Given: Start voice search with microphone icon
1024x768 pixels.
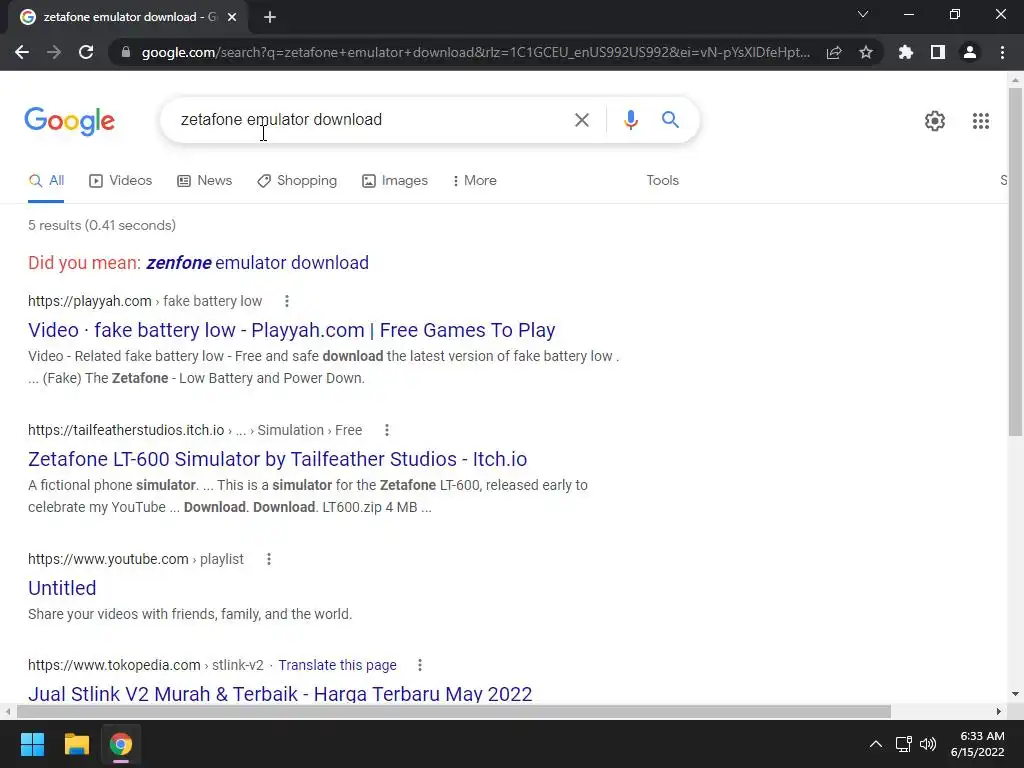Looking at the screenshot, I should [x=630, y=120].
